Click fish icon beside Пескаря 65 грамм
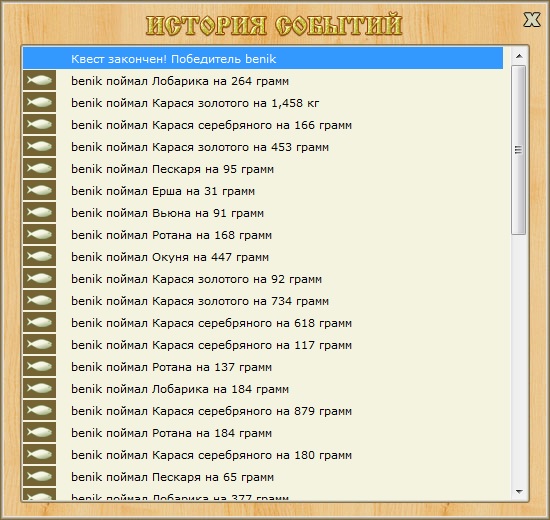550x520 pixels. (x=39, y=476)
